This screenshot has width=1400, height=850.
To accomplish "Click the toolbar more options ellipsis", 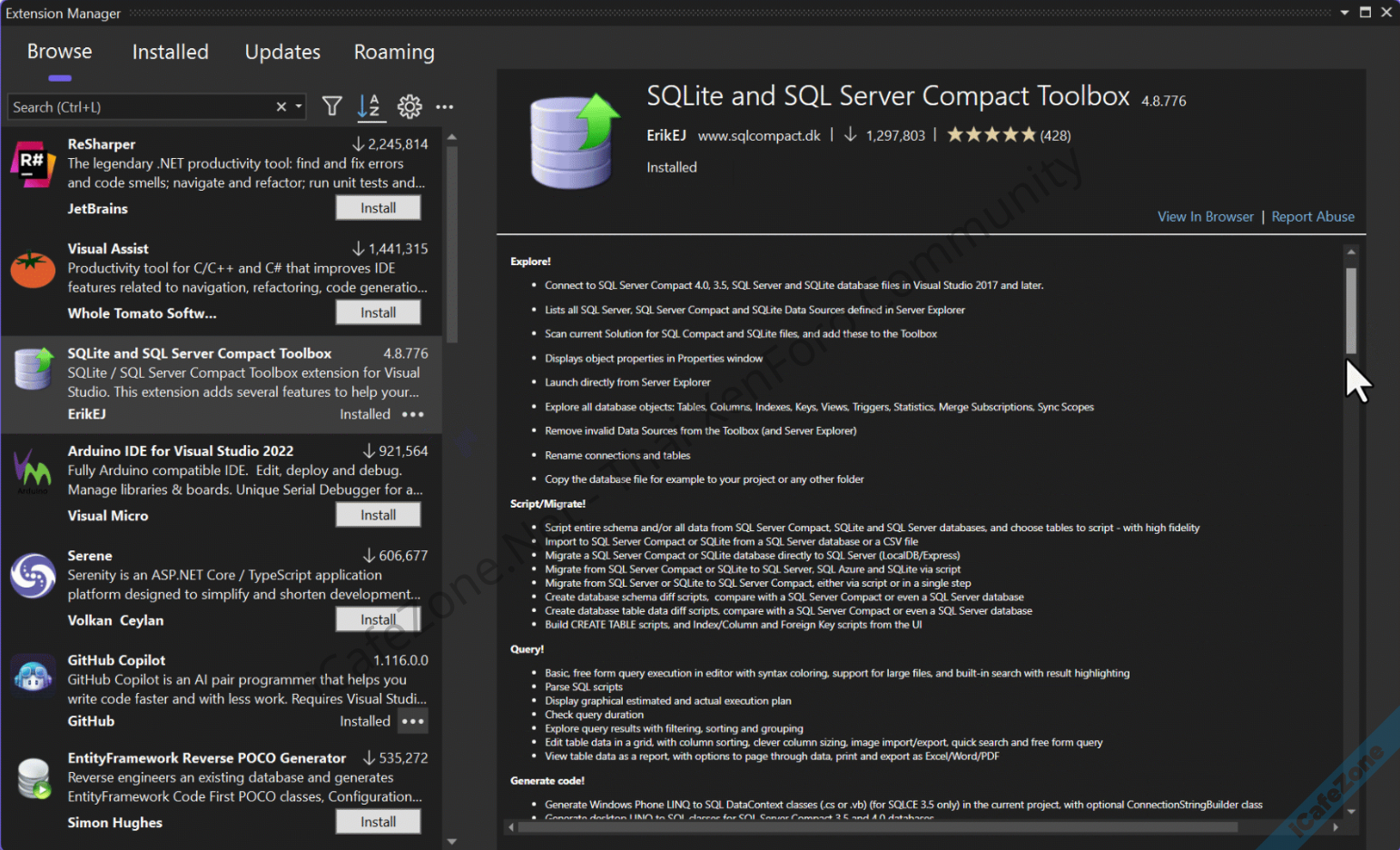I will click(x=444, y=107).
